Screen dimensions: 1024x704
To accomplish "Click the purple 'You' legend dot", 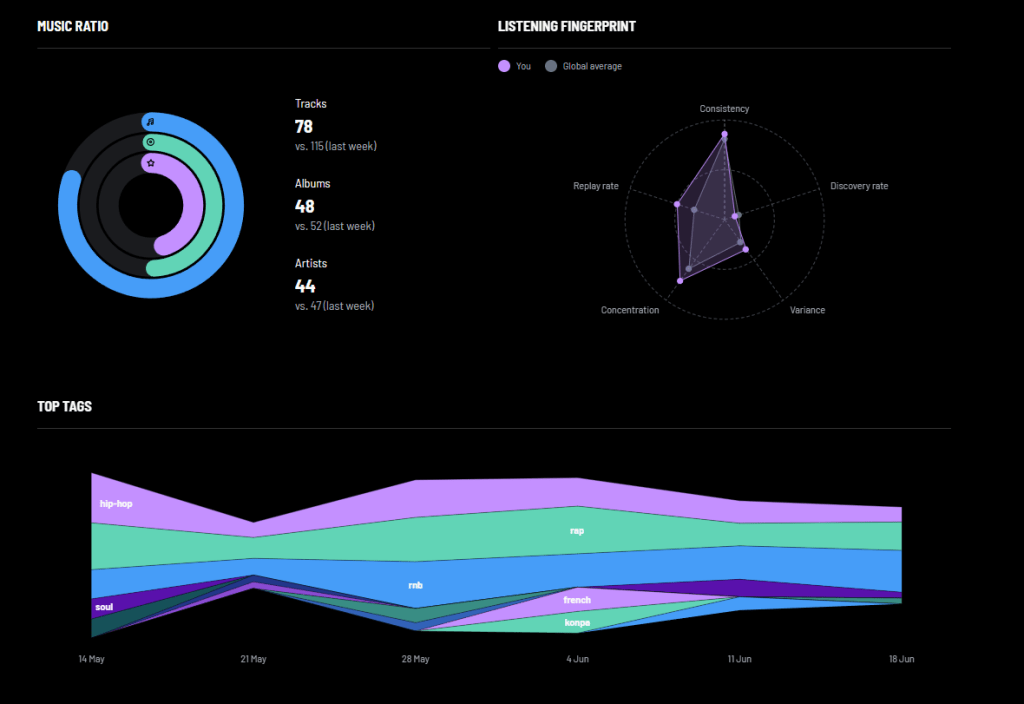I will pyautogui.click(x=504, y=66).
